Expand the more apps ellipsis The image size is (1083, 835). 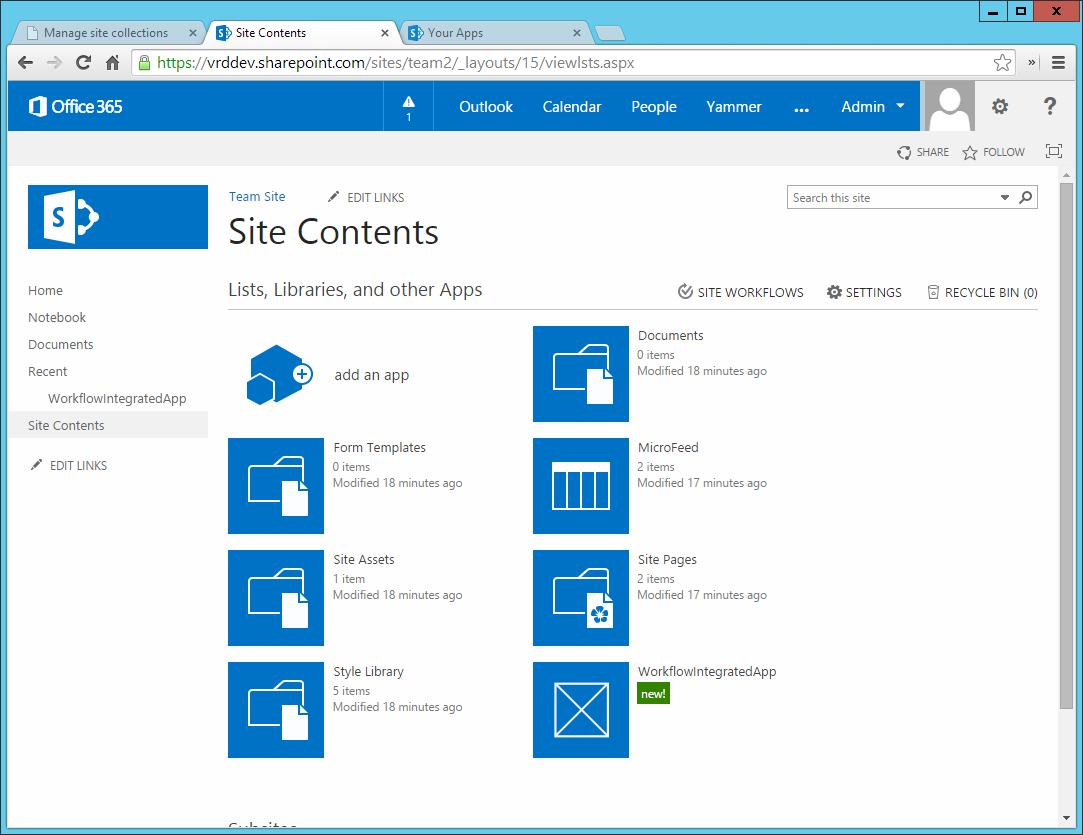[801, 108]
